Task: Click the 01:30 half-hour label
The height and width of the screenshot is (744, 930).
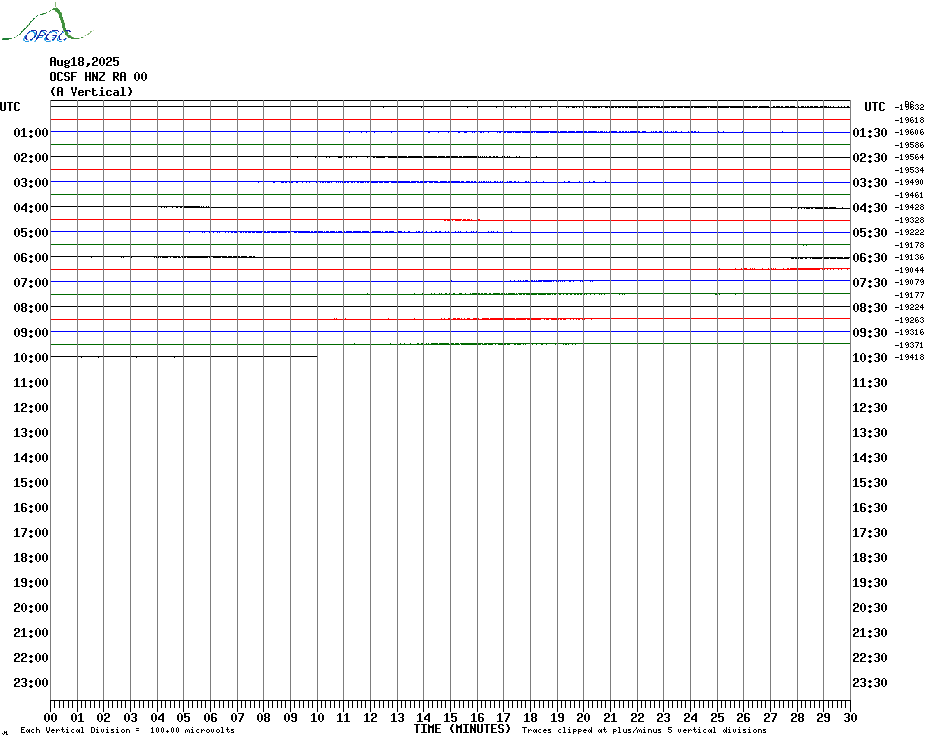Action: coord(870,133)
